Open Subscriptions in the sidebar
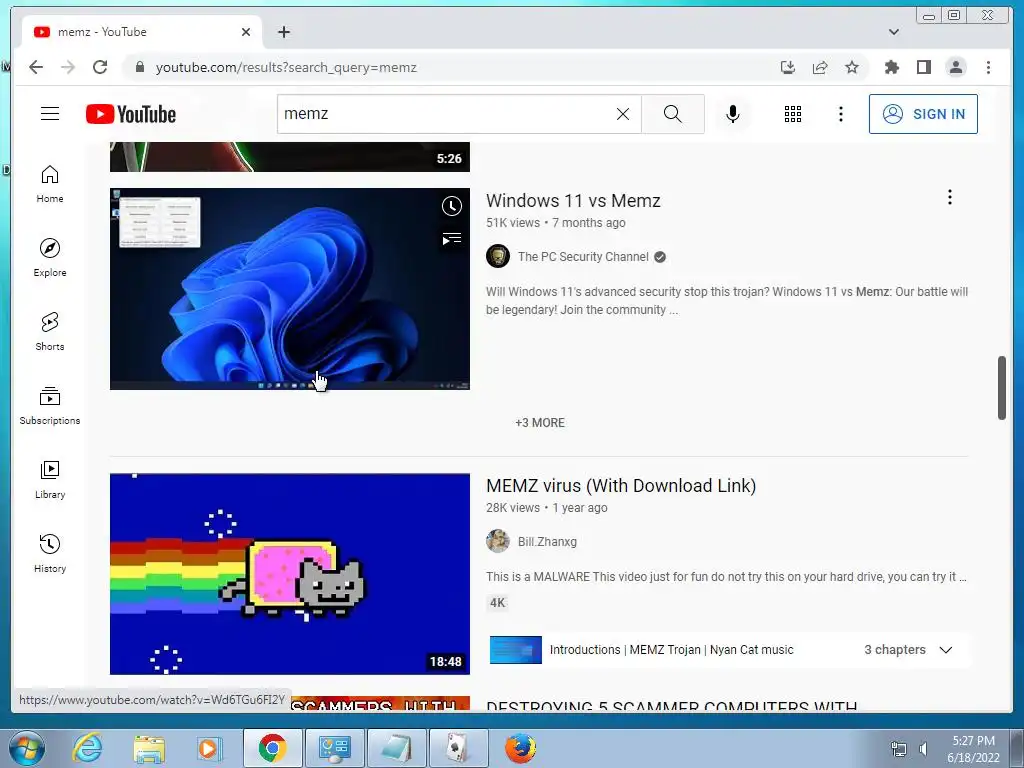 click(x=50, y=406)
